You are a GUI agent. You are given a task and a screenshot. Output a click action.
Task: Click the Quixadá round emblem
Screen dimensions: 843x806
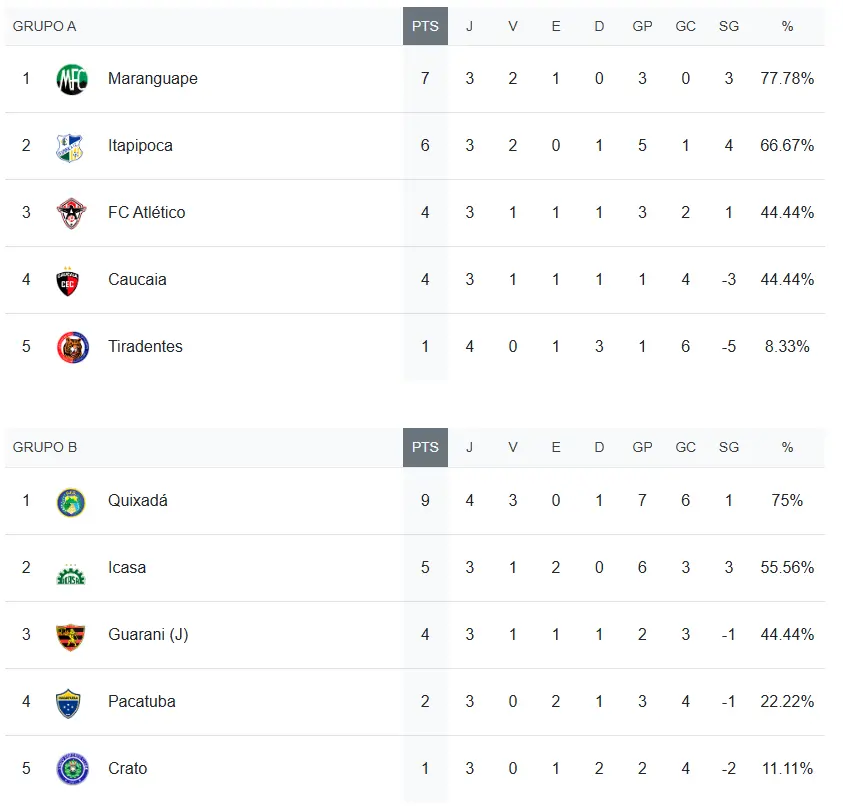(72, 501)
